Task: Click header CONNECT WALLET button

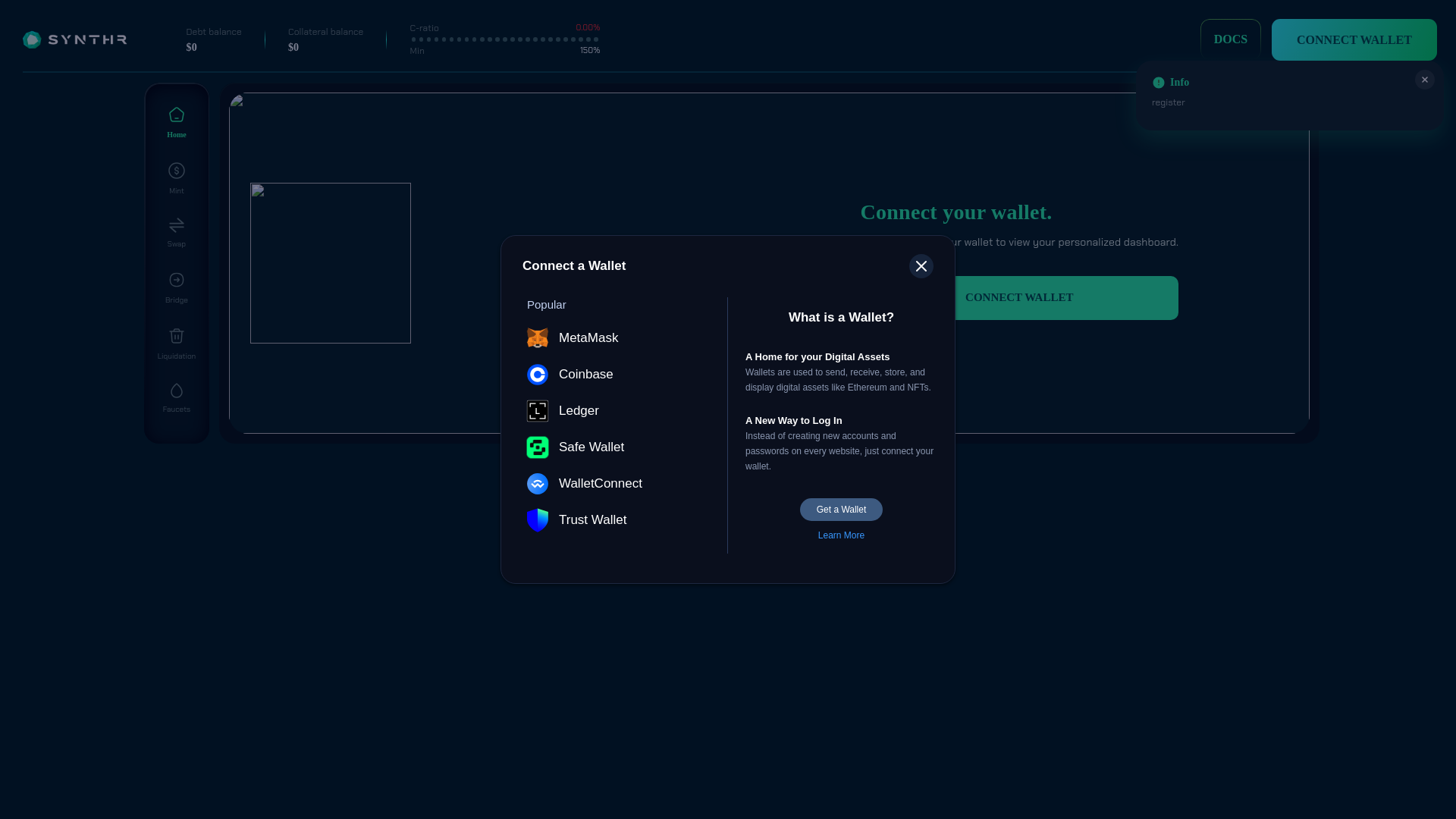Action: tap(1354, 39)
